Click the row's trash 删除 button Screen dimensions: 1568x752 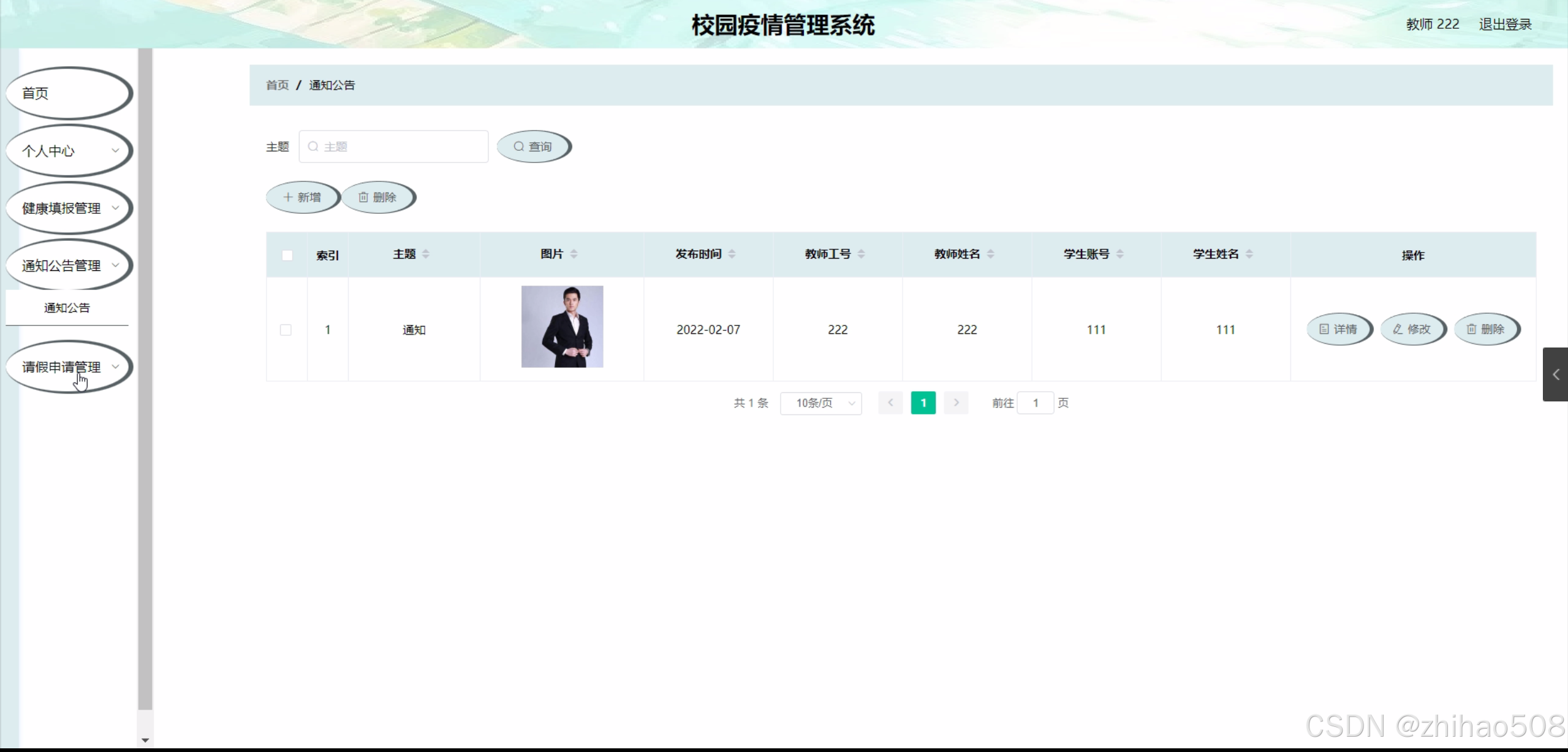[x=1485, y=329]
